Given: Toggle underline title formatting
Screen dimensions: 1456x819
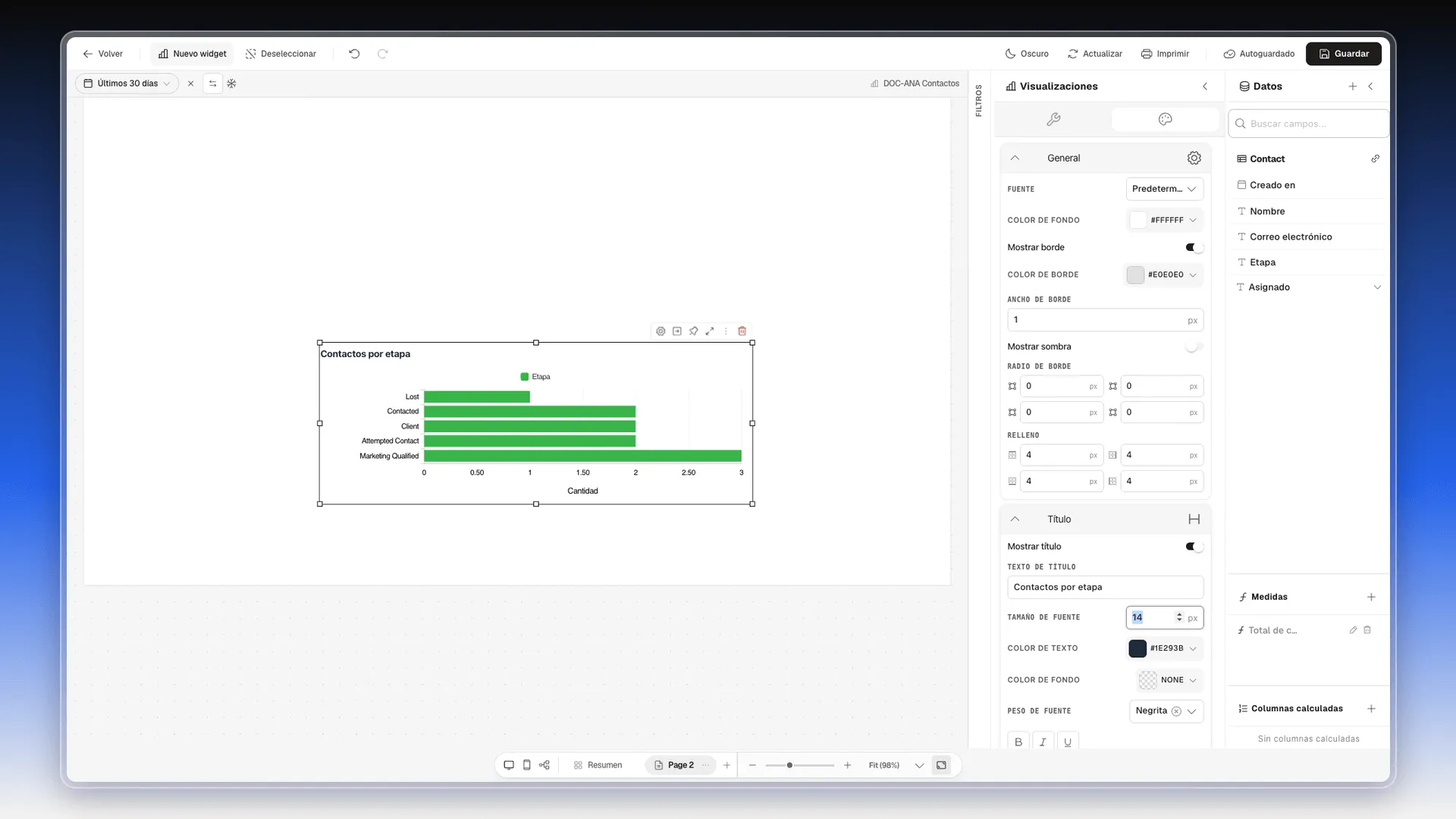Looking at the screenshot, I should tap(1068, 742).
